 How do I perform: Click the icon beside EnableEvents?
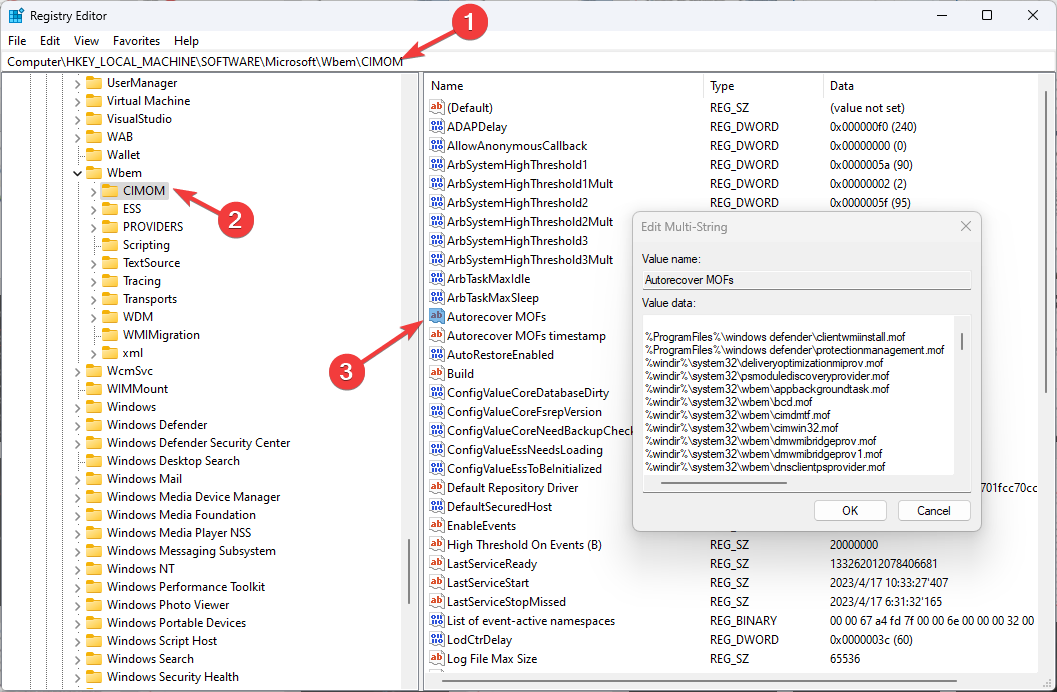[437, 525]
